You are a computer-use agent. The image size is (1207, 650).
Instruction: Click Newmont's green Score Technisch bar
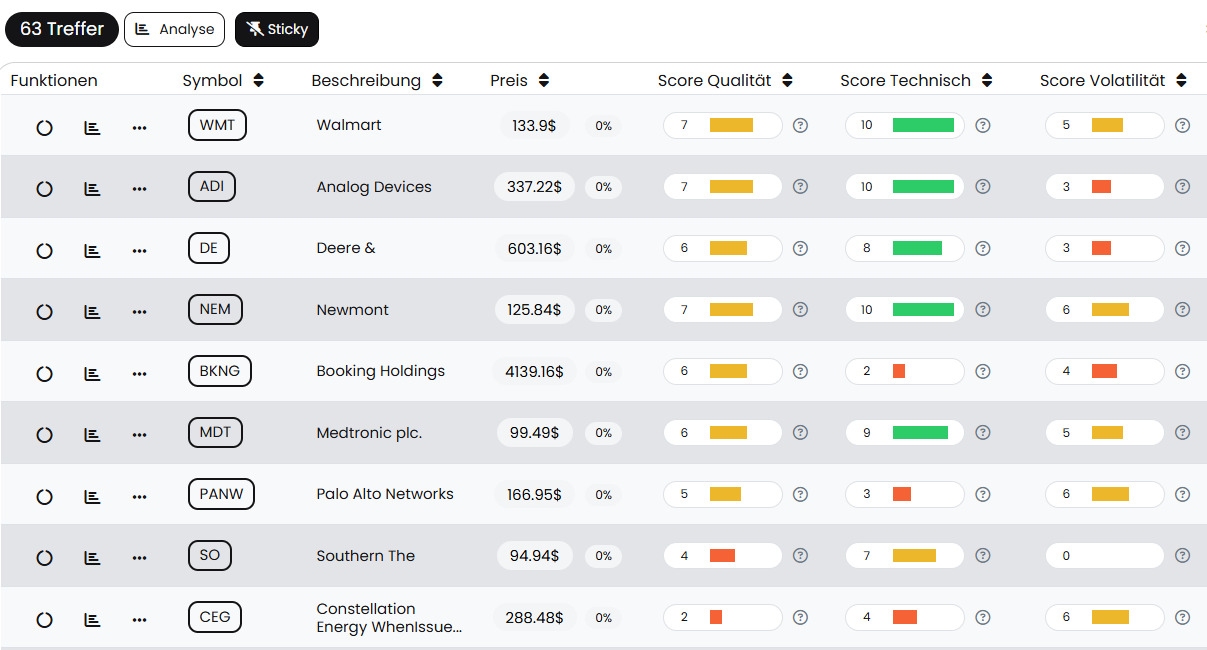[922, 310]
